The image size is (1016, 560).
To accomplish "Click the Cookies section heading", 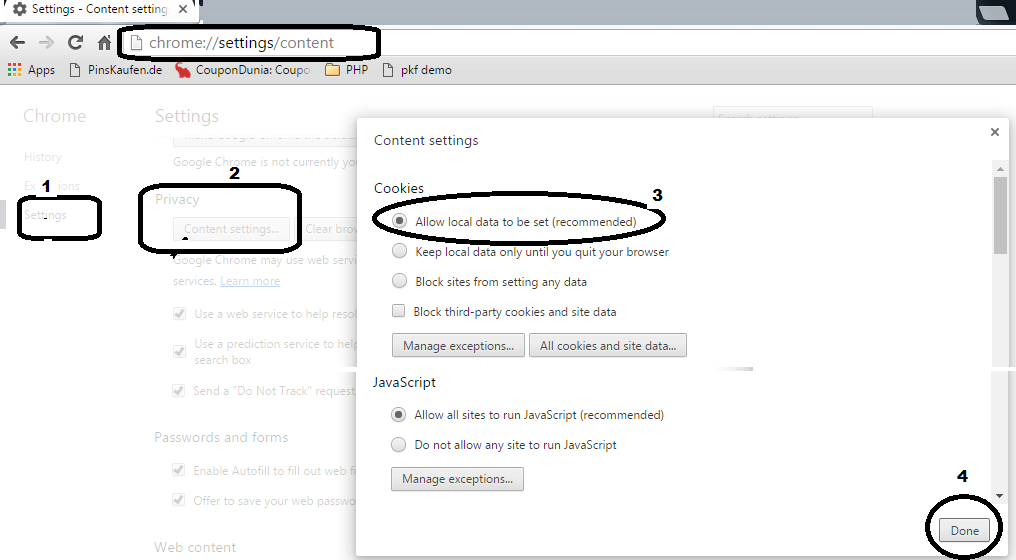I will [398, 188].
